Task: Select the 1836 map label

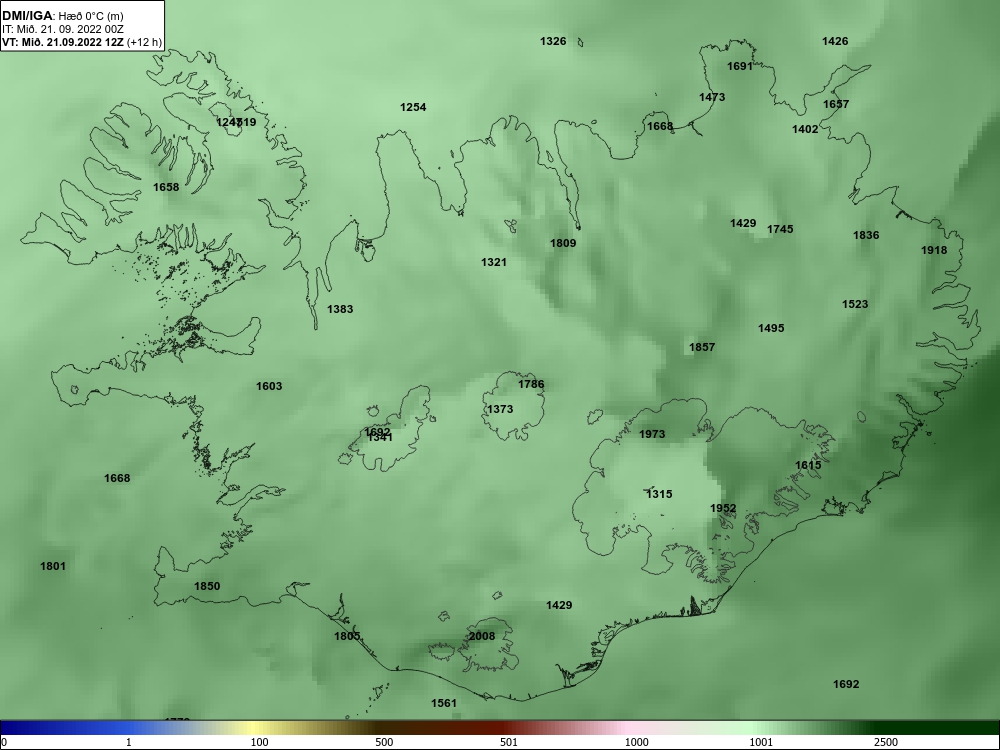Action: pyautogui.click(x=866, y=235)
